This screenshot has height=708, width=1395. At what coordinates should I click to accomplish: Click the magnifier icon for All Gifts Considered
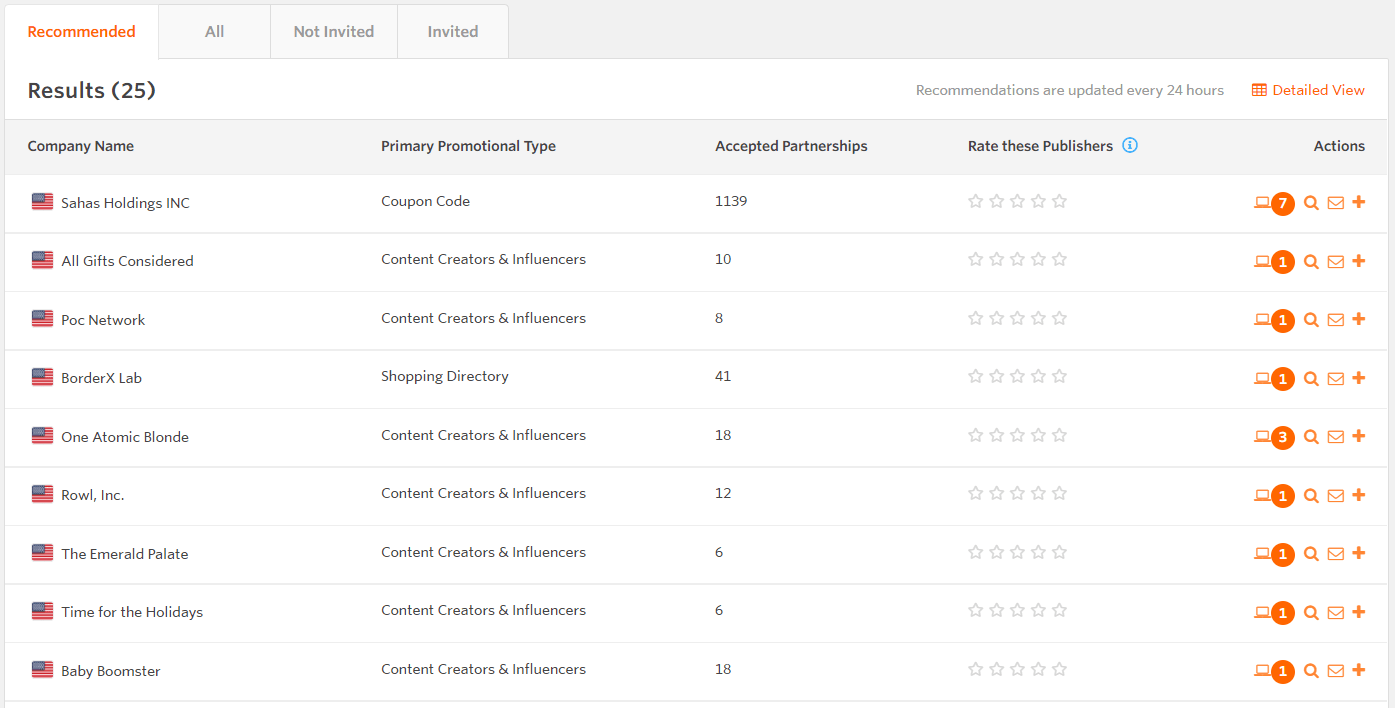click(1311, 262)
